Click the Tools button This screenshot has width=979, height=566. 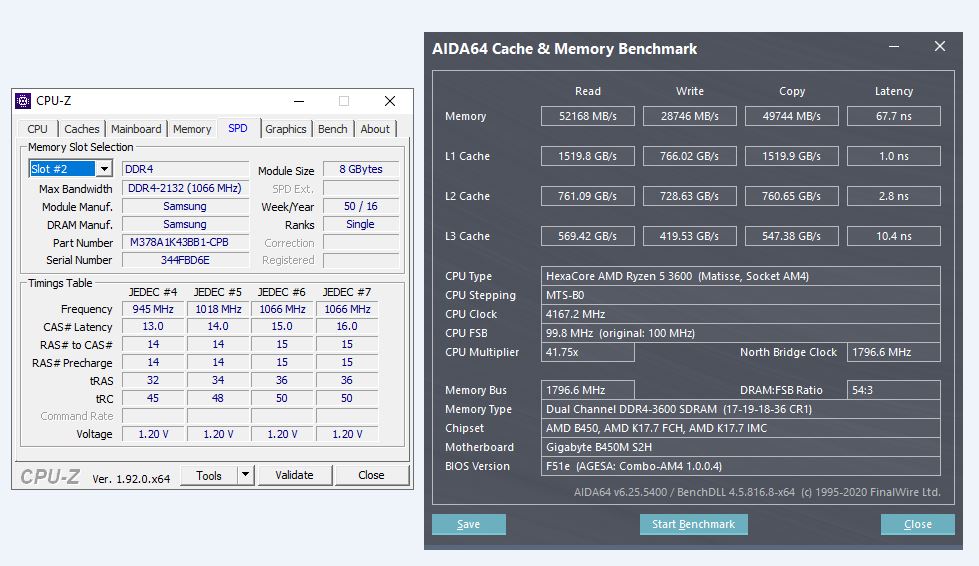209,475
